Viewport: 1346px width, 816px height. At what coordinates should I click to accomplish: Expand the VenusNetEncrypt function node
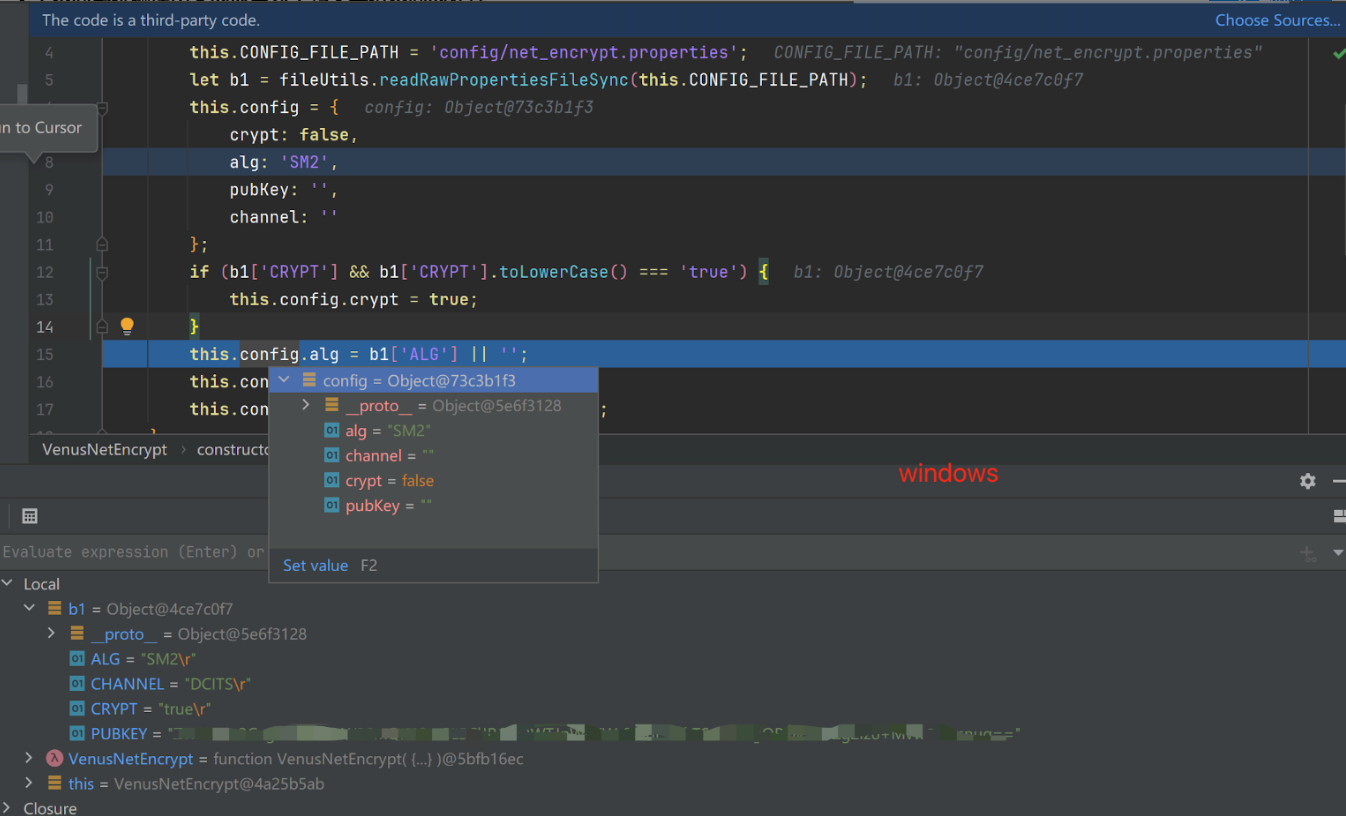click(29, 759)
